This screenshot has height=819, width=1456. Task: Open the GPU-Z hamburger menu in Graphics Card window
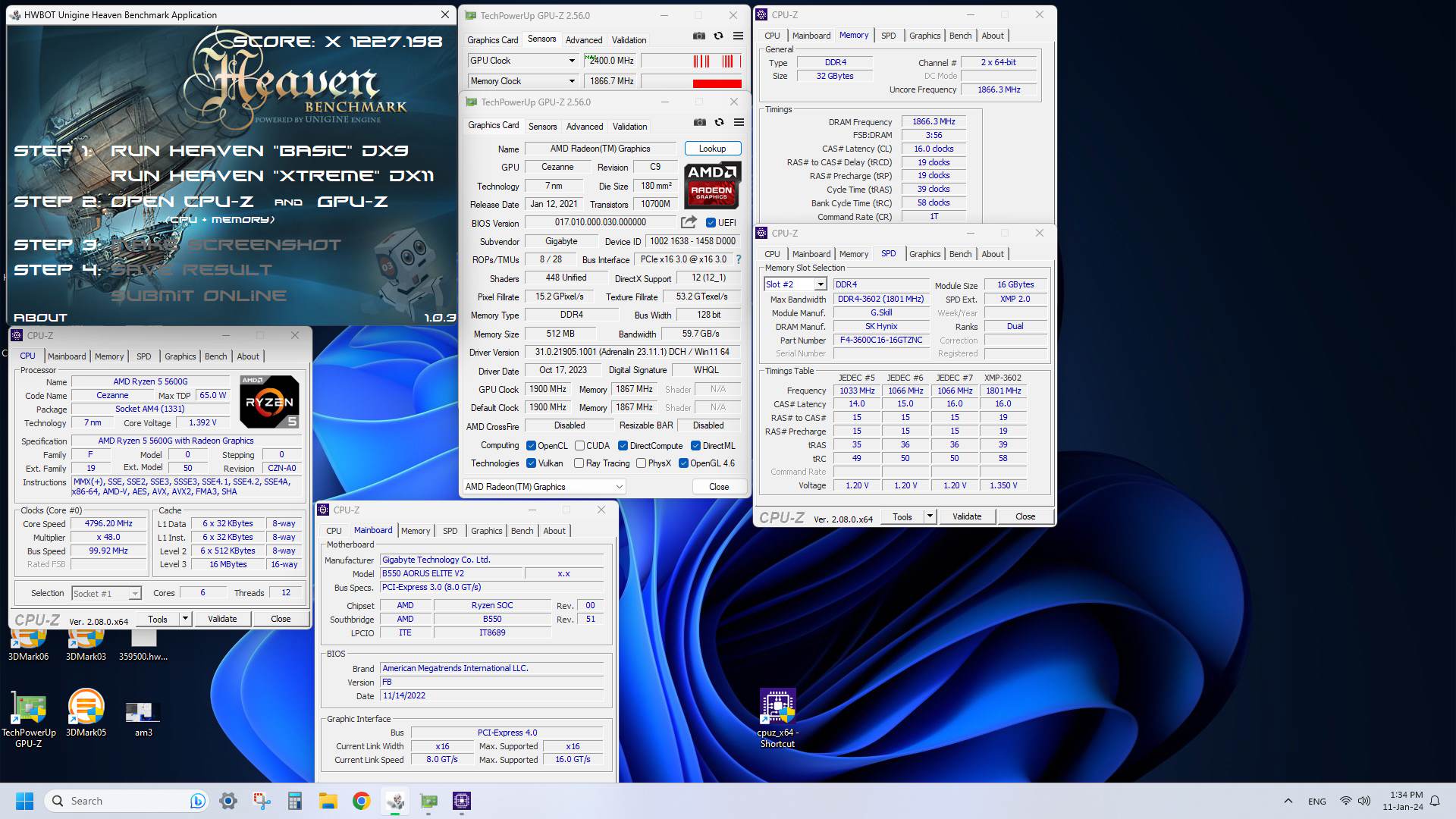click(739, 122)
